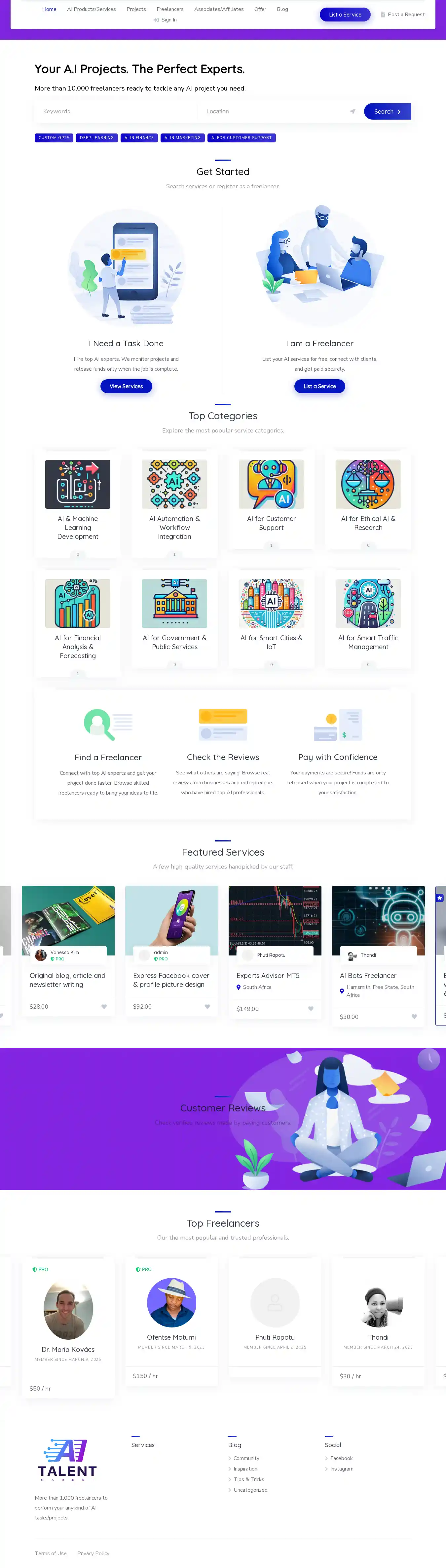446x1568 pixels.
Task: Click the List a Service header button
Action: tap(345, 15)
